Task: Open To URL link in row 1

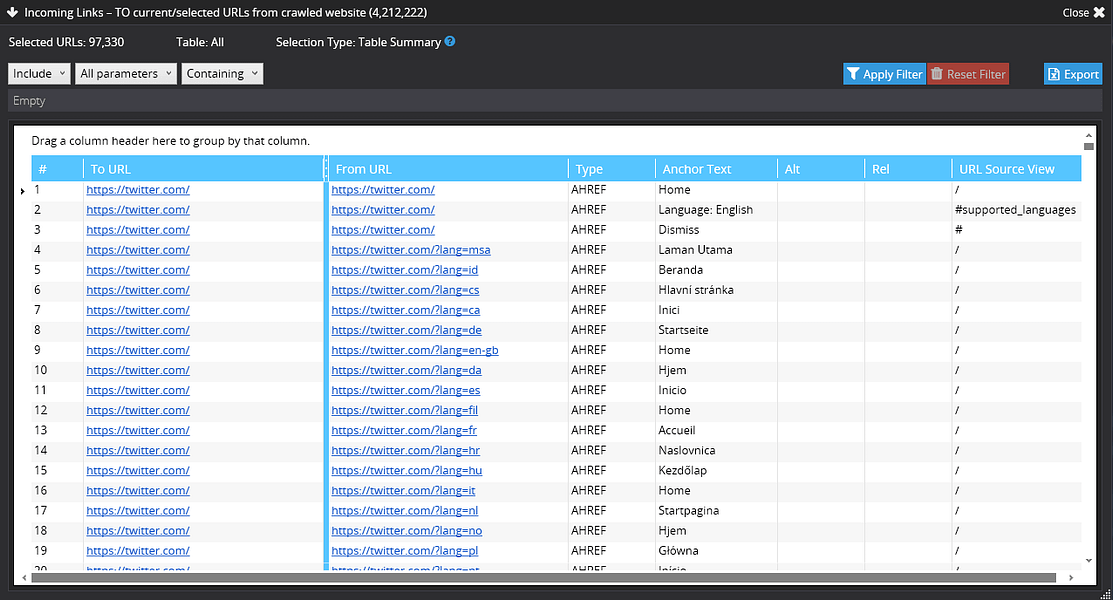Action: 138,190
